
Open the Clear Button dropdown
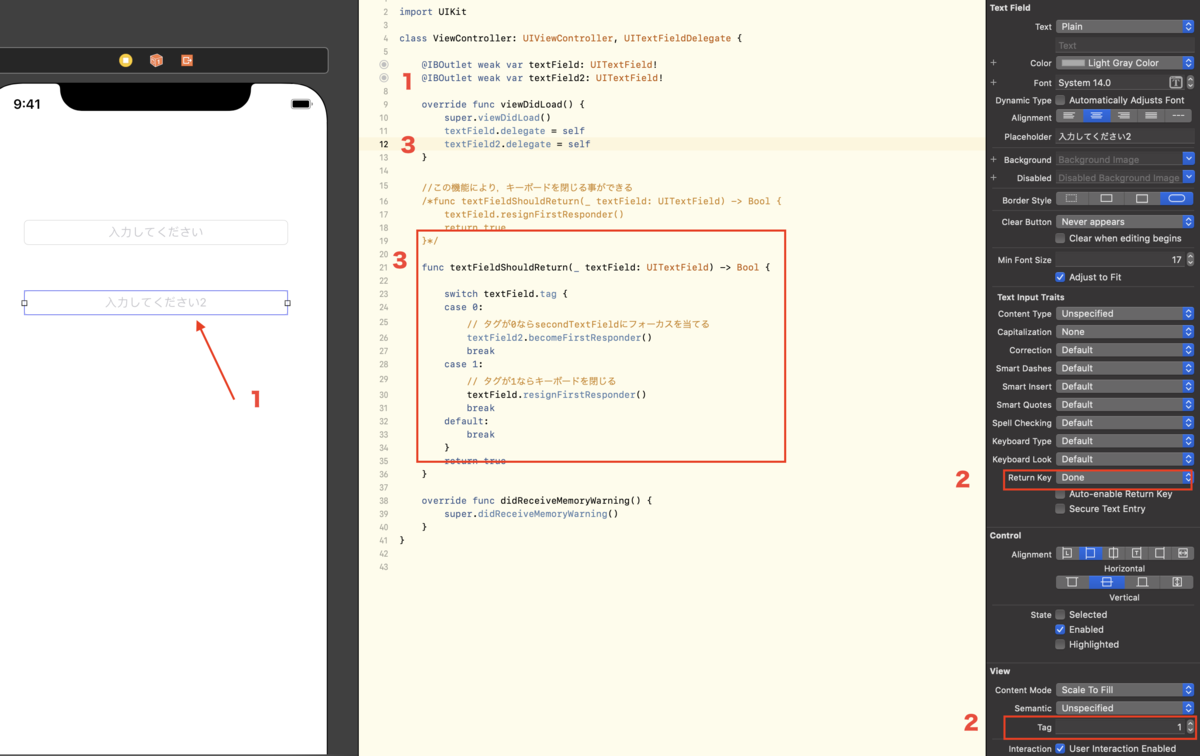click(x=1124, y=221)
